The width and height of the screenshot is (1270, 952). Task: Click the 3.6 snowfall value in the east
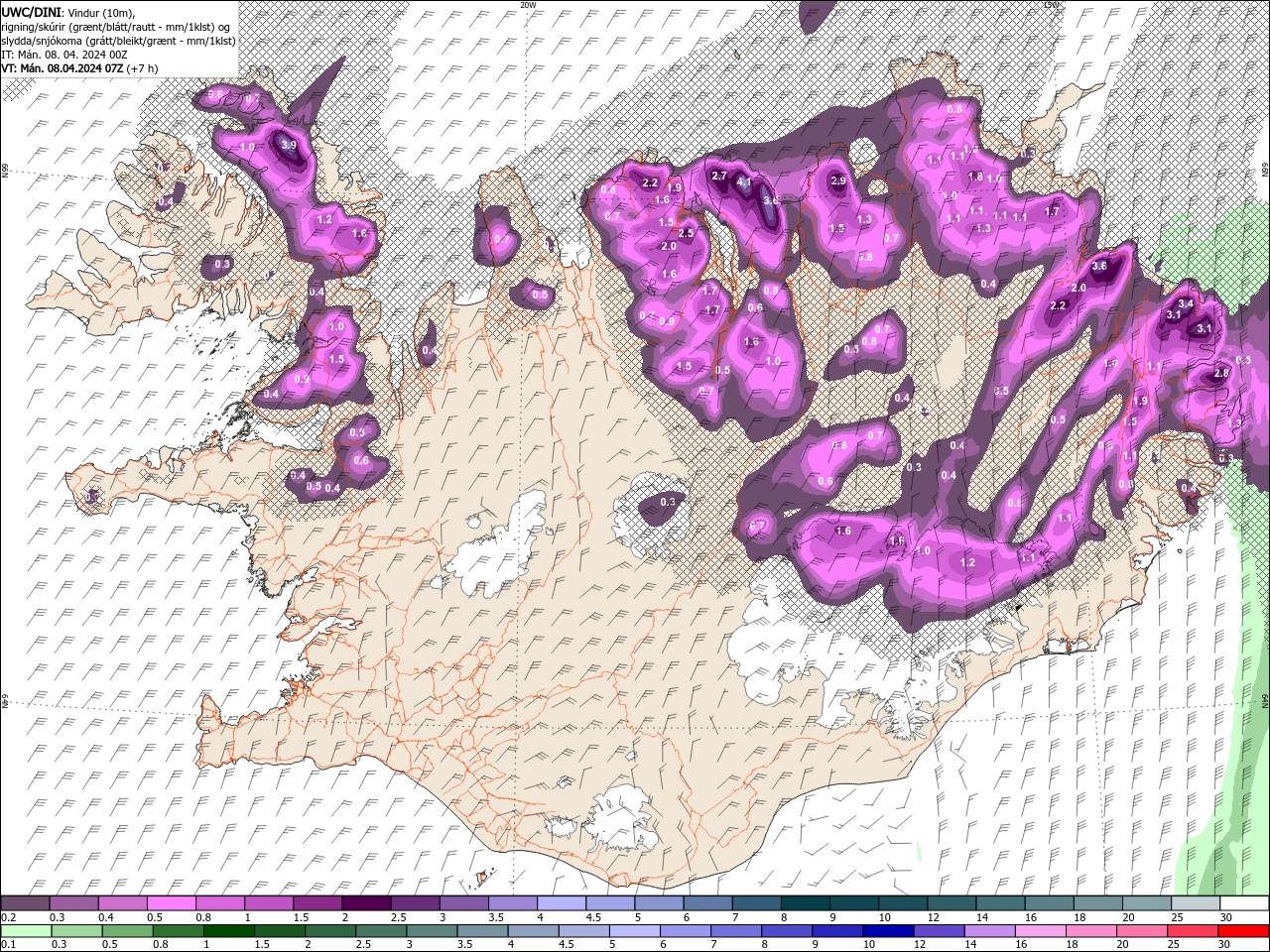1099,267
